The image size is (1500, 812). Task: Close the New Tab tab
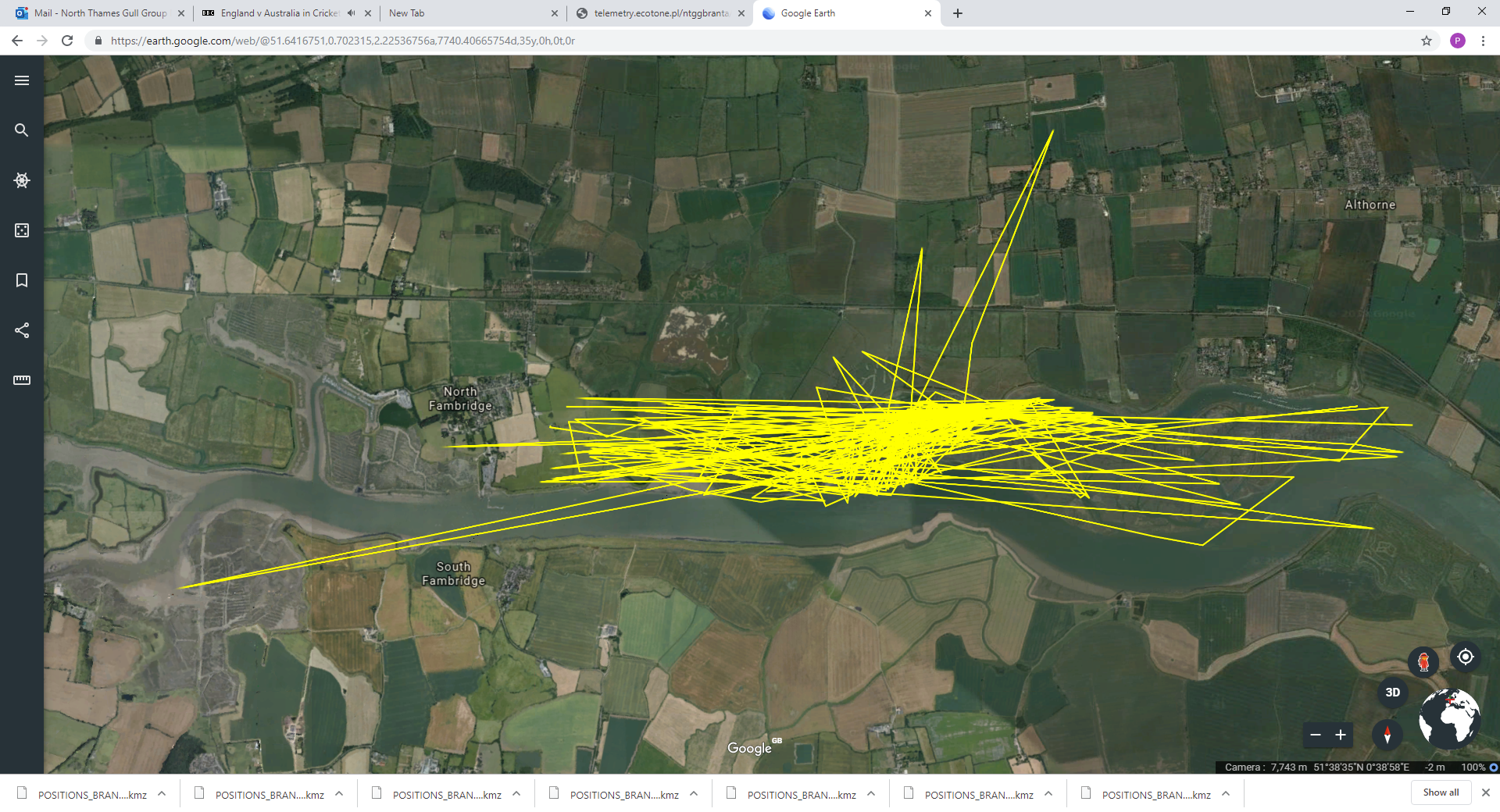click(x=555, y=13)
